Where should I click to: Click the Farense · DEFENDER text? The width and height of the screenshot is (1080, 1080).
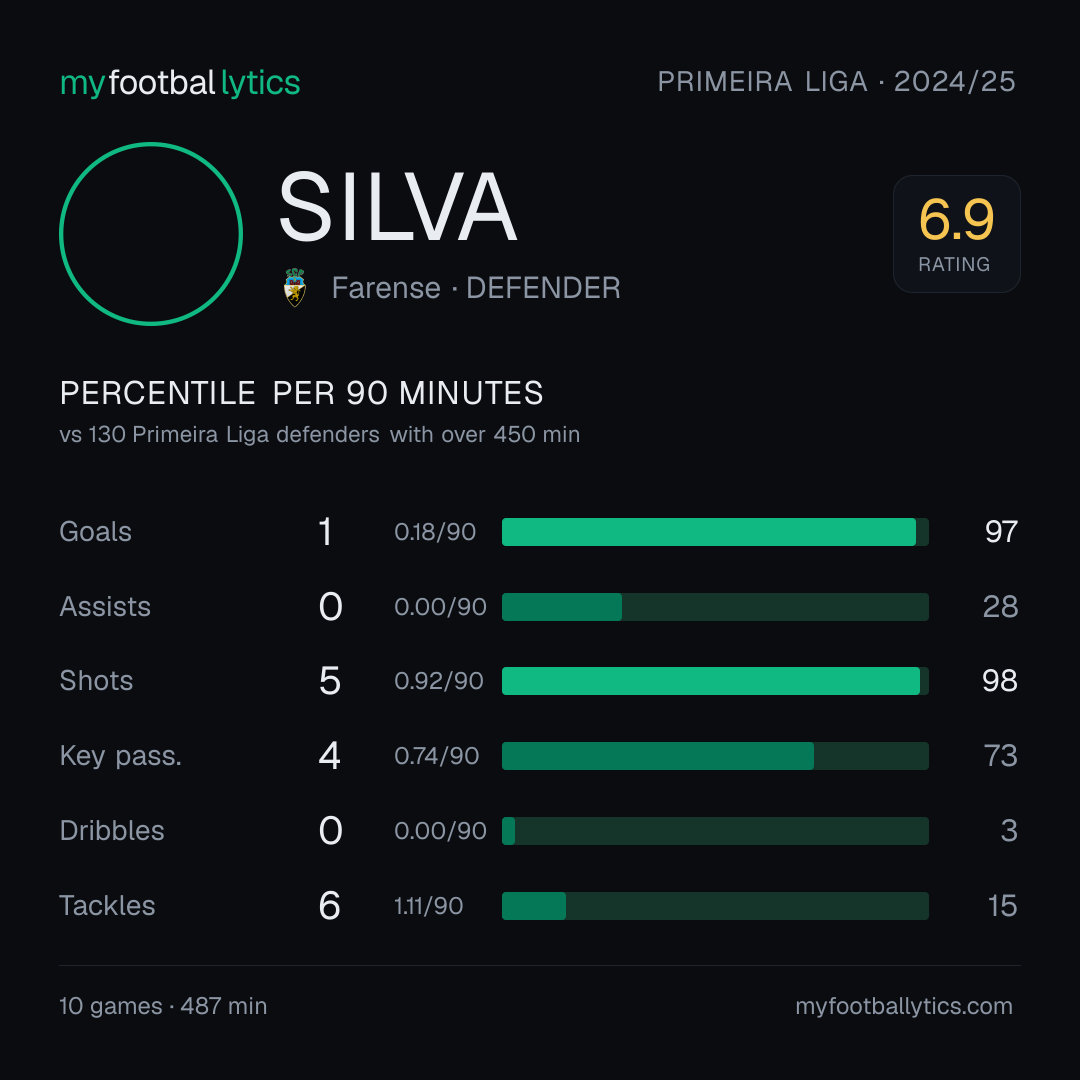[475, 288]
